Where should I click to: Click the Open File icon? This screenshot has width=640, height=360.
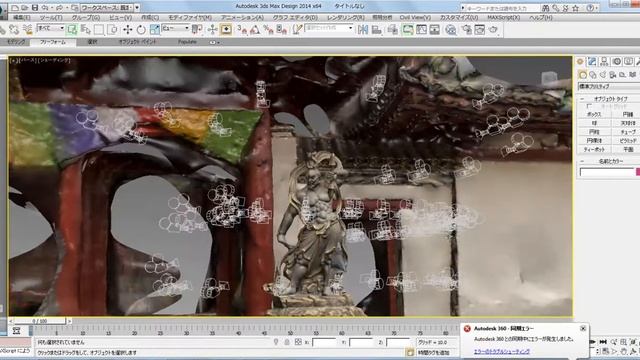pos(24,8)
